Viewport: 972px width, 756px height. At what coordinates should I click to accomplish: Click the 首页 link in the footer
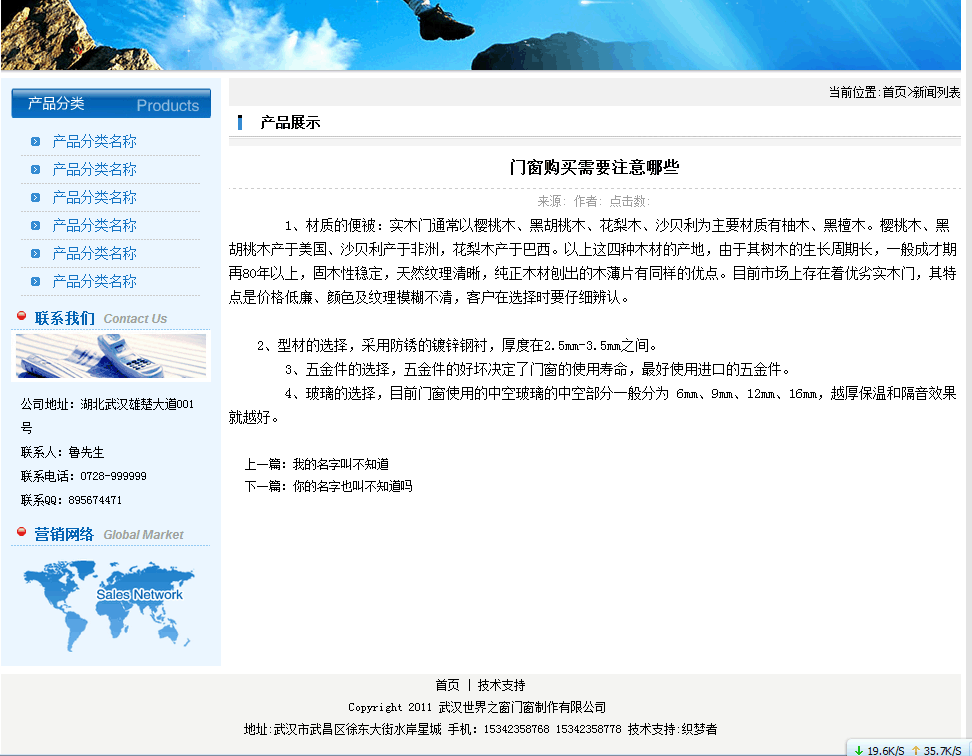[x=447, y=685]
